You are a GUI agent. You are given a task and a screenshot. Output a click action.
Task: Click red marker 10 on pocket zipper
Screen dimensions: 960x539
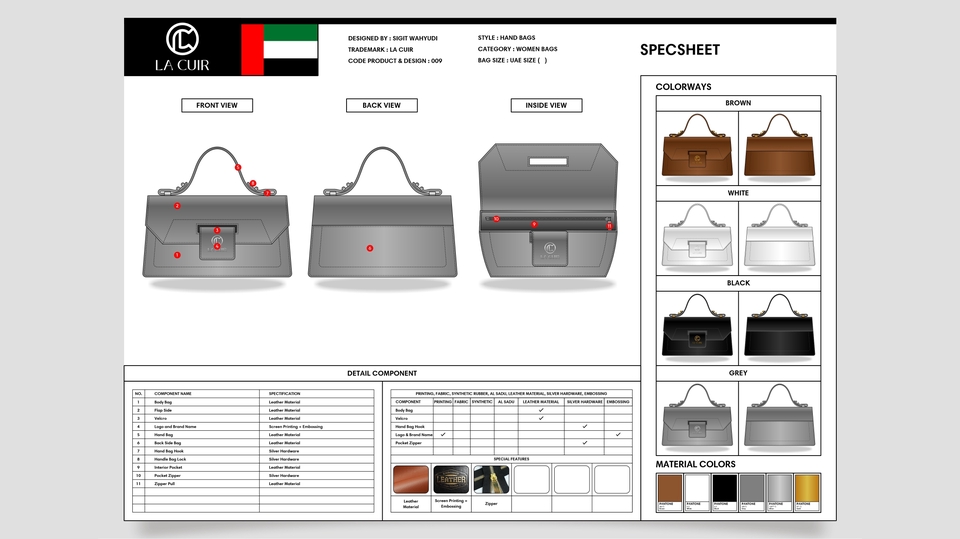tap(496, 218)
